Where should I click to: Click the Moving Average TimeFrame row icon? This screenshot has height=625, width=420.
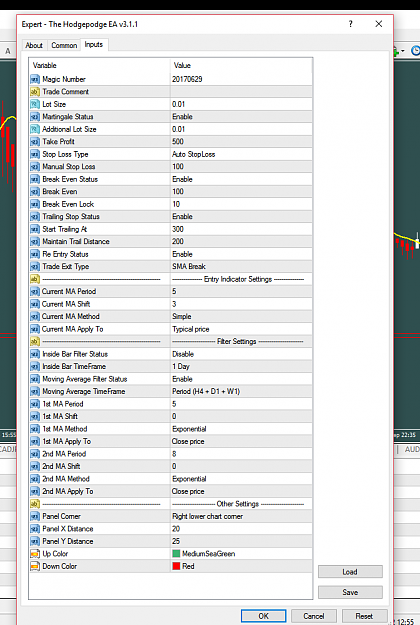coord(35,391)
